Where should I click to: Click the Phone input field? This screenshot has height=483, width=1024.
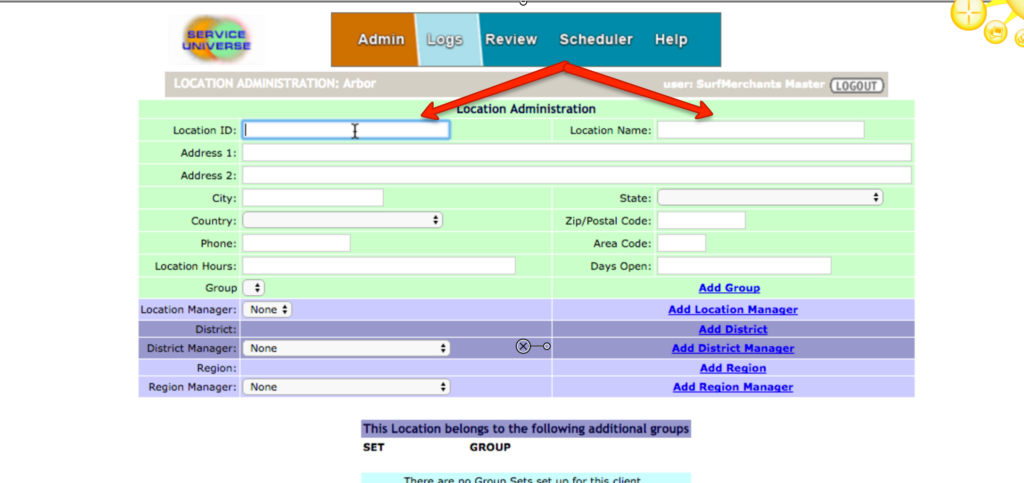(296, 243)
